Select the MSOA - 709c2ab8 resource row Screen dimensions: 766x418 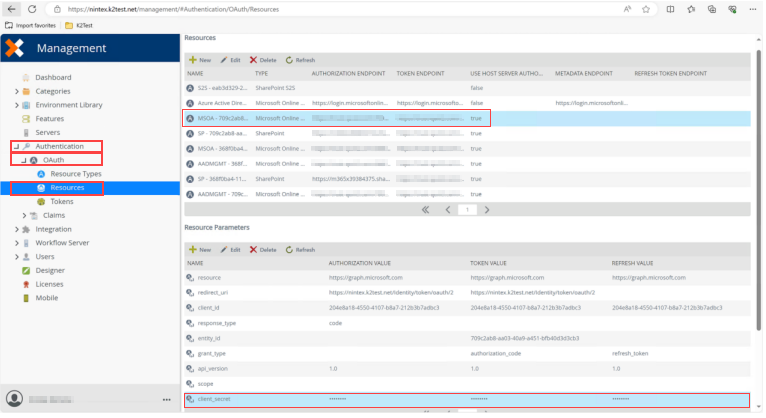tap(467, 118)
